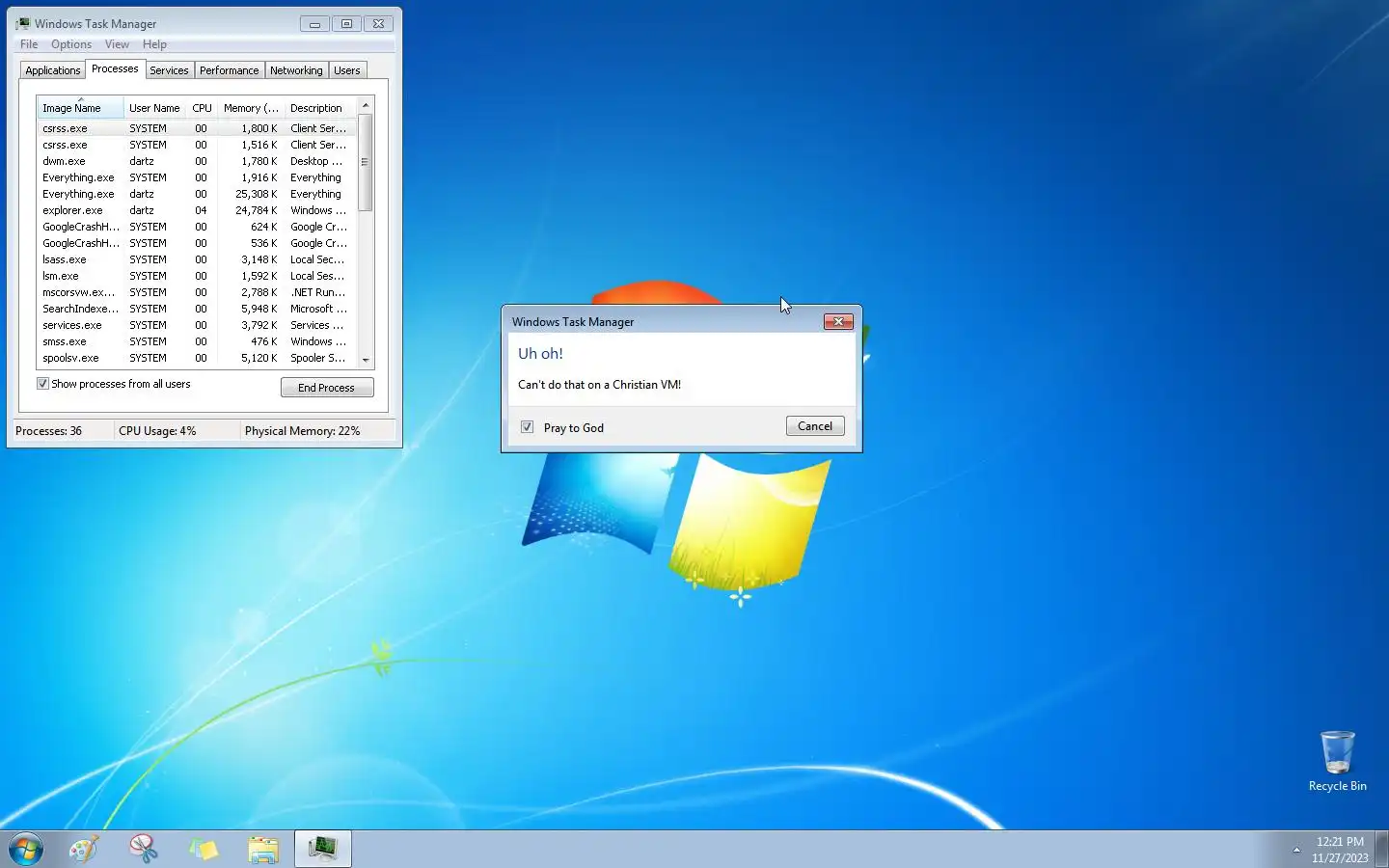Minimize the Windows Task Manager window
This screenshot has width=1389, height=868.
click(x=314, y=24)
